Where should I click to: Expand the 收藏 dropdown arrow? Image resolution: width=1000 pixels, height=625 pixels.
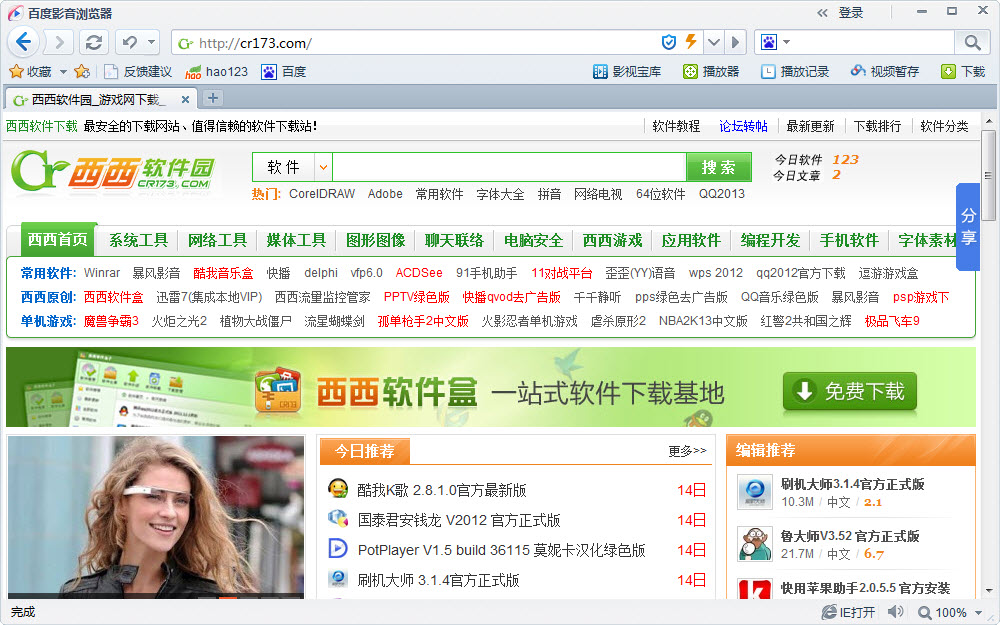coord(63,71)
